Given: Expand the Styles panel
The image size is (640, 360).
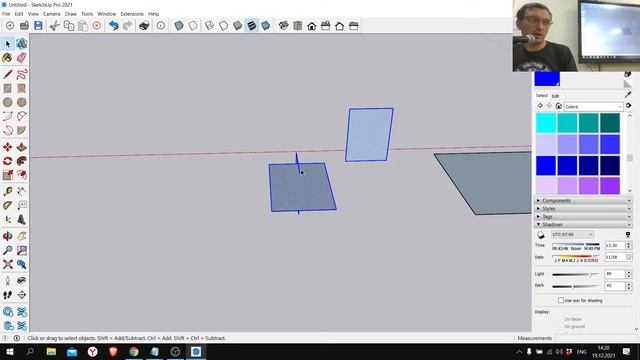Looking at the screenshot, I should point(583,209).
